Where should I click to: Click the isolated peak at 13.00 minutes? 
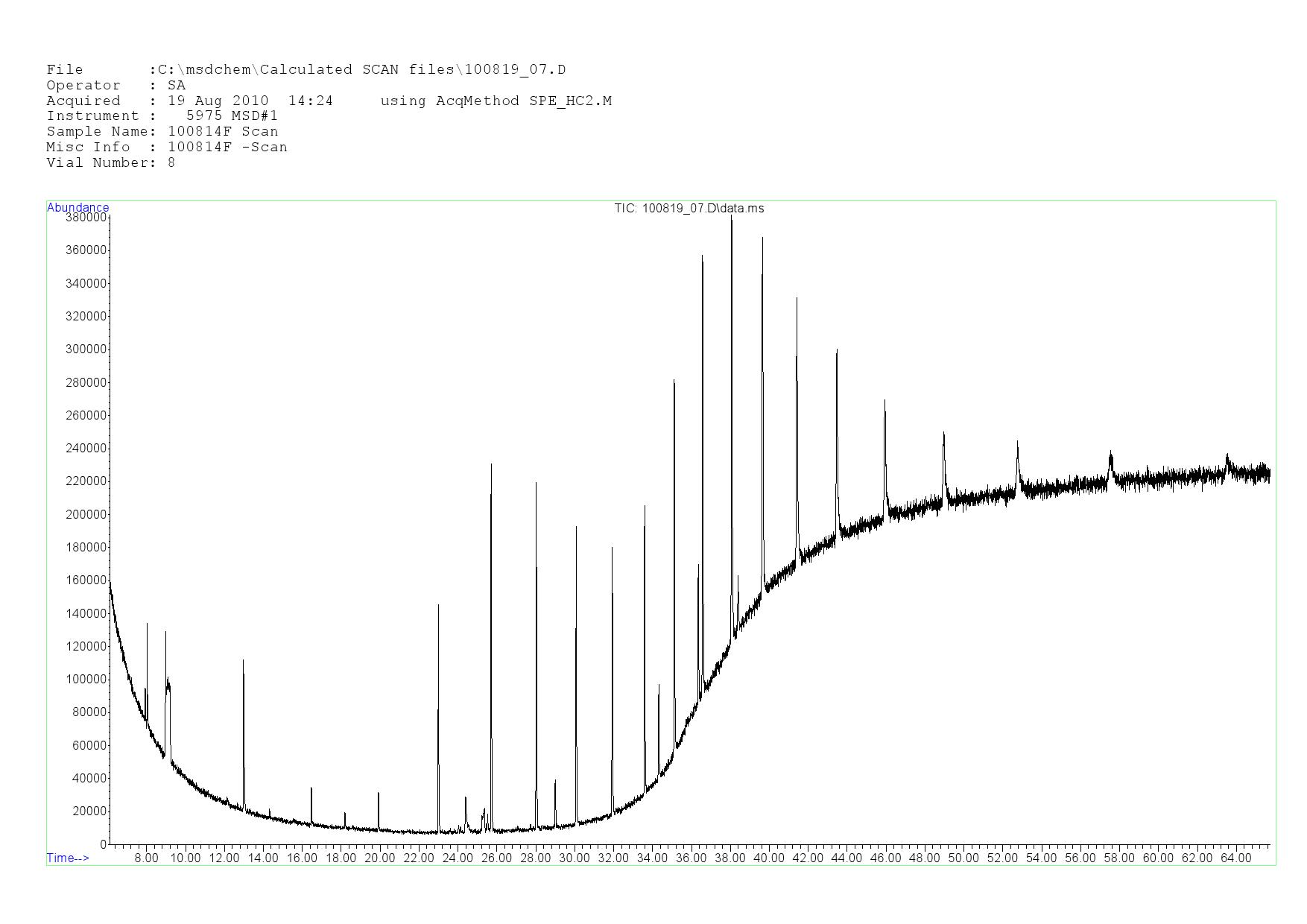pyautogui.click(x=243, y=662)
